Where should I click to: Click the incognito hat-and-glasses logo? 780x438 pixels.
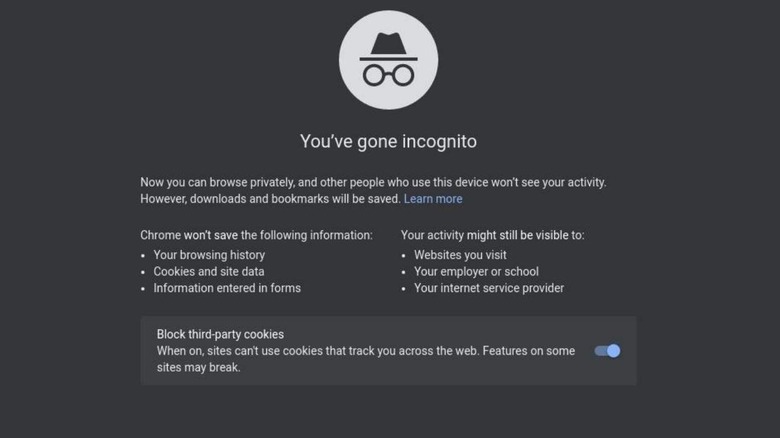(389, 60)
